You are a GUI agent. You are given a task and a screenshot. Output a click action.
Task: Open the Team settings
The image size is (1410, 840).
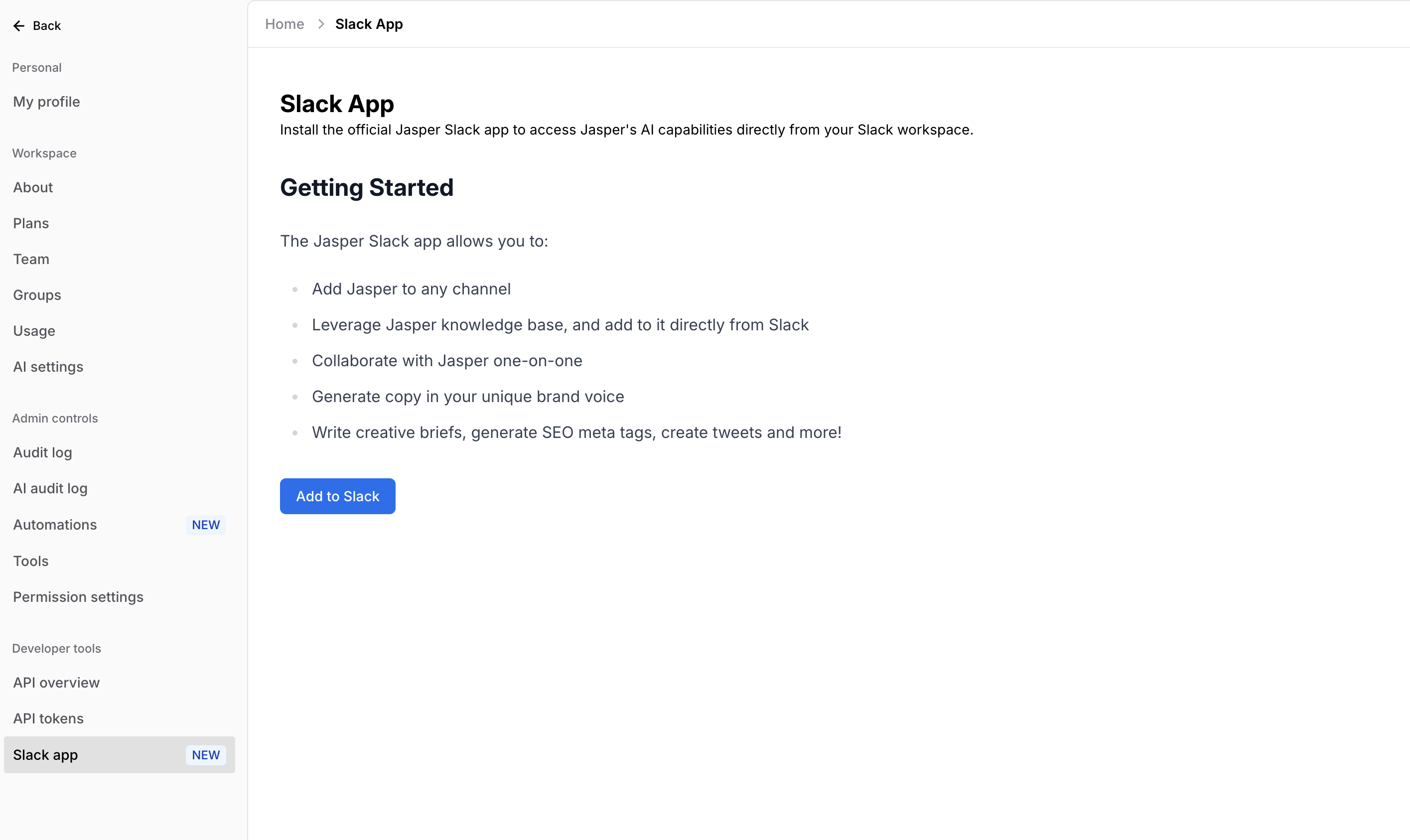click(31, 259)
